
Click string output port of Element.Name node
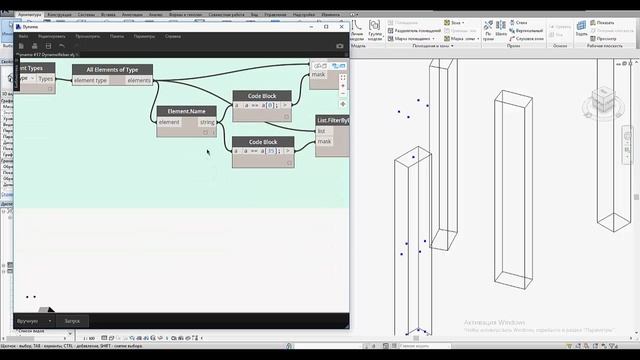[207, 122]
